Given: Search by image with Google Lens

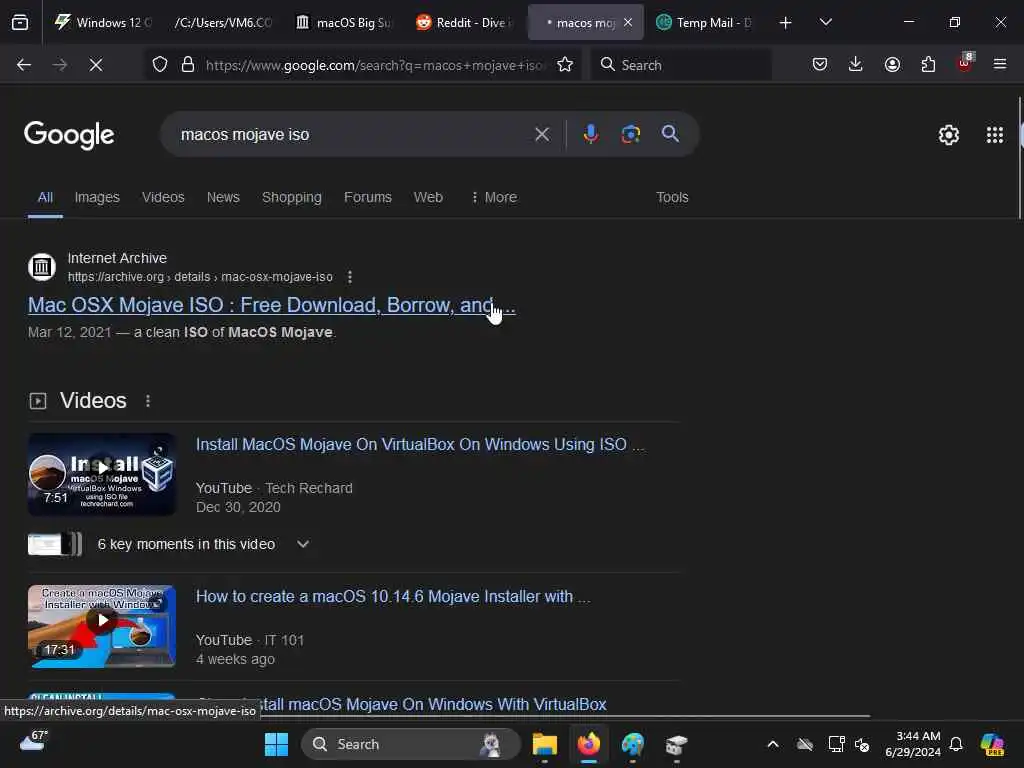Looking at the screenshot, I should pos(630,135).
